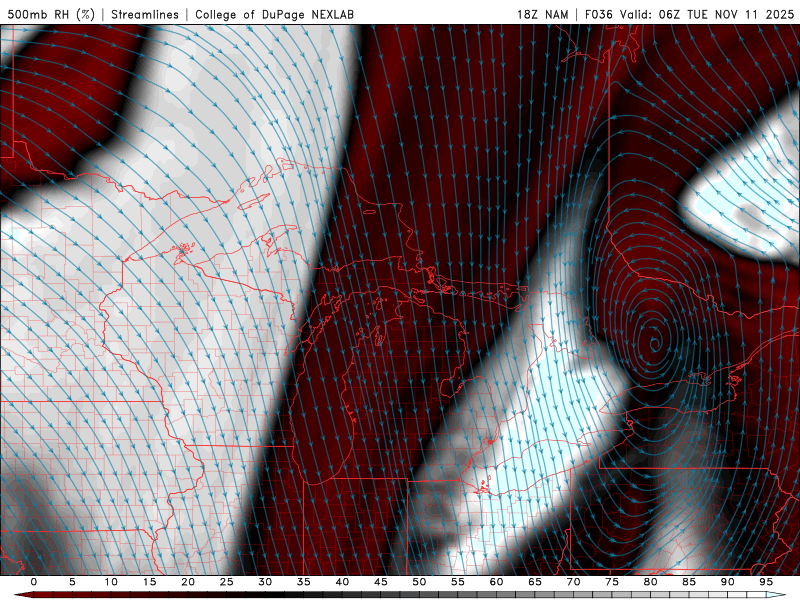The image size is (800, 600).
Task: Click the color scale label '5'
Action: pyautogui.click(x=72, y=582)
